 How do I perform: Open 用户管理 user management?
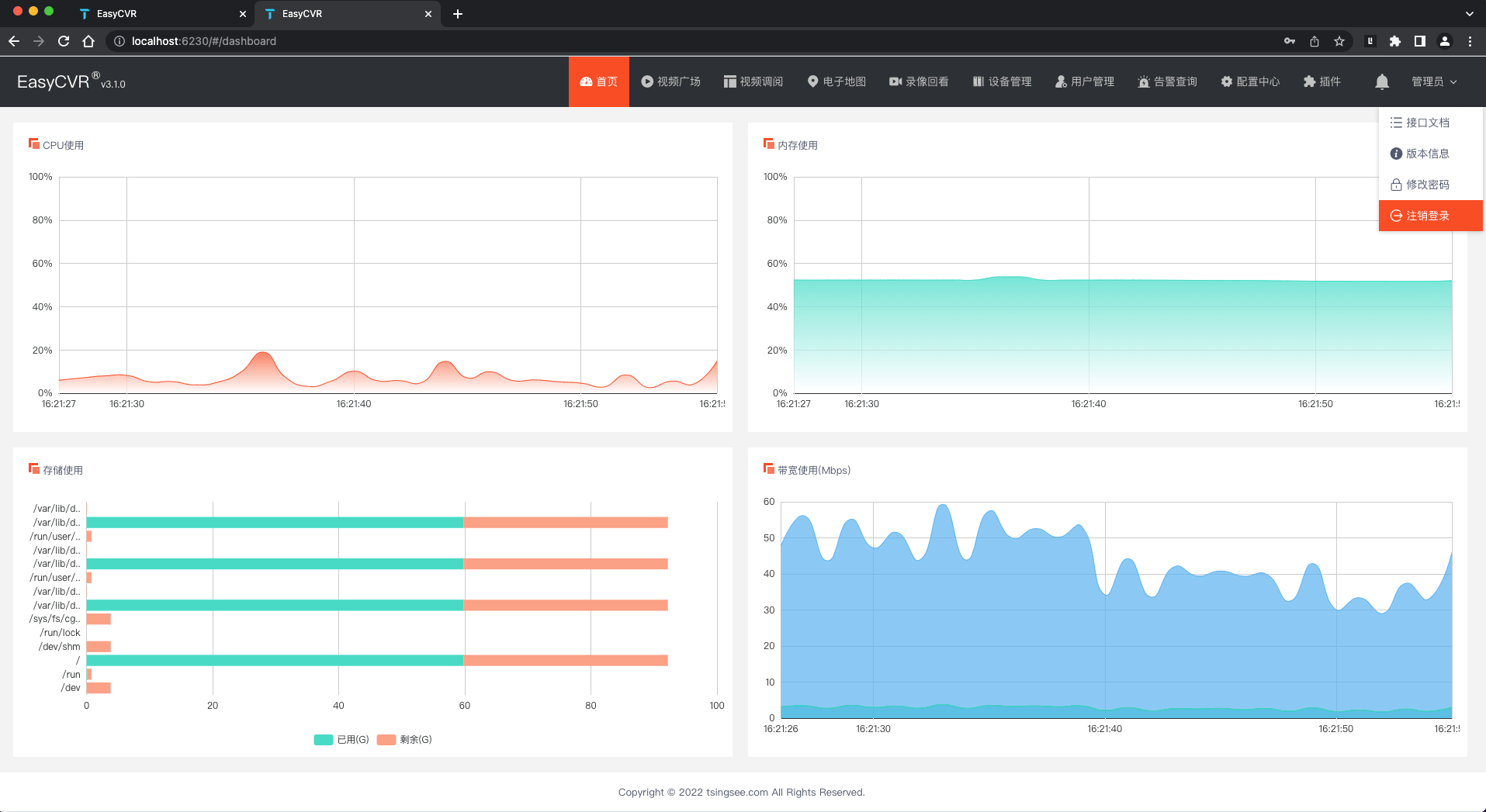tap(1085, 81)
